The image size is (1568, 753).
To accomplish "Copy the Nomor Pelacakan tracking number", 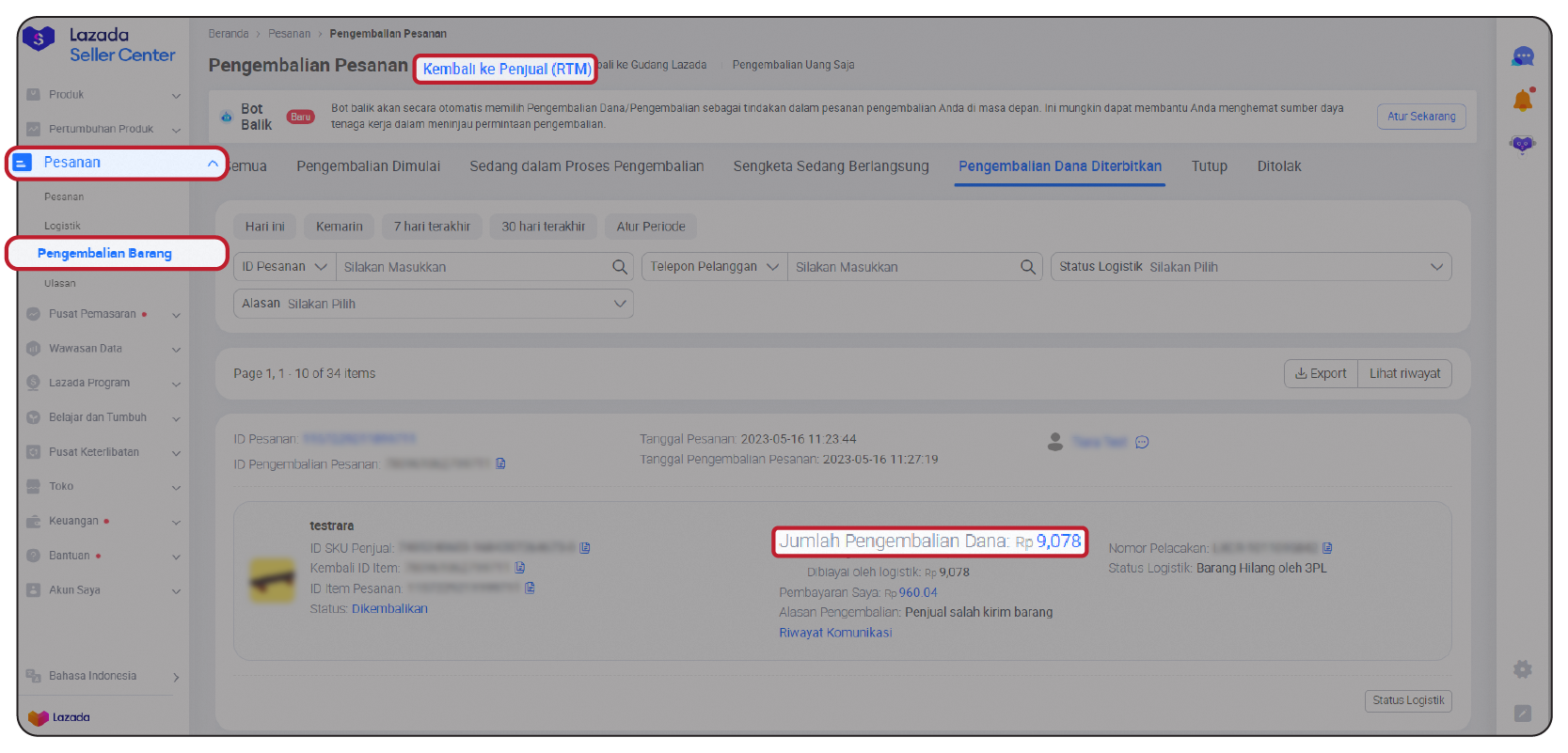I will [1327, 548].
